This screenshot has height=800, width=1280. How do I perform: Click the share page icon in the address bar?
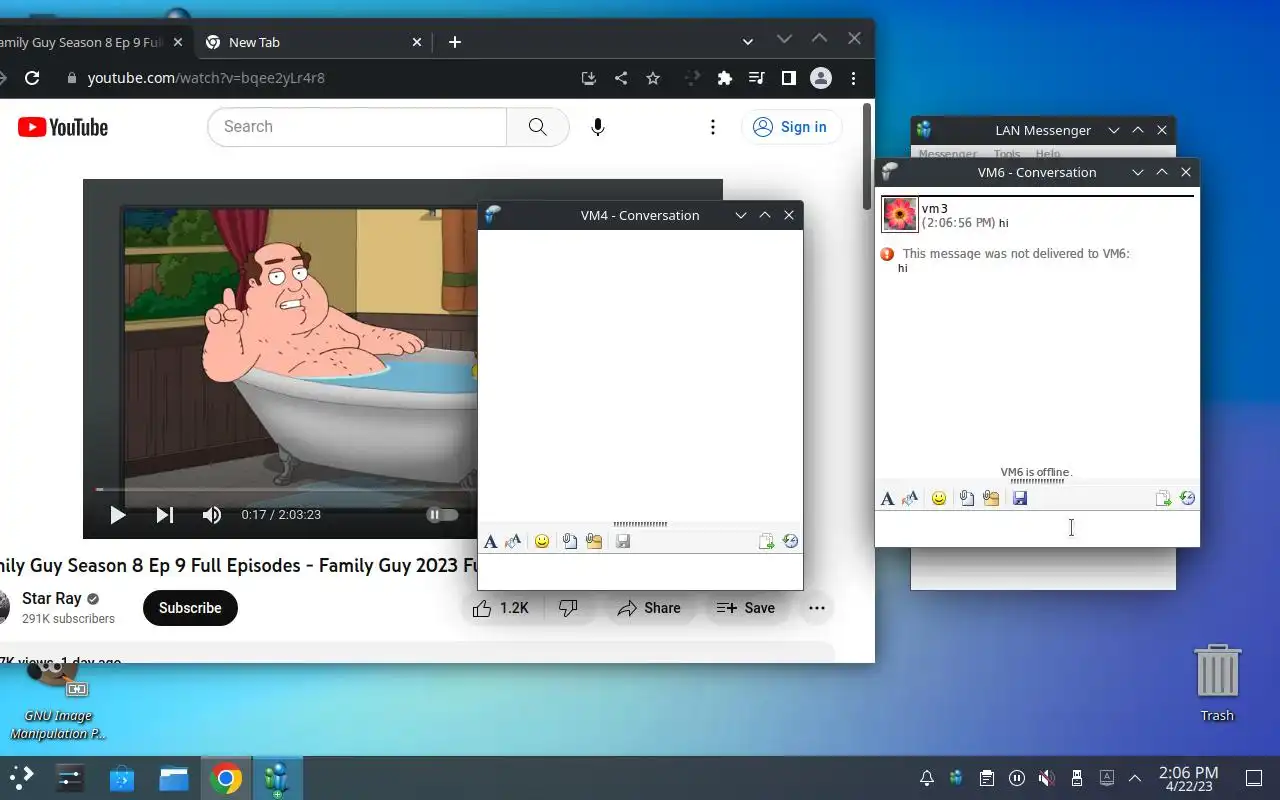pos(621,78)
